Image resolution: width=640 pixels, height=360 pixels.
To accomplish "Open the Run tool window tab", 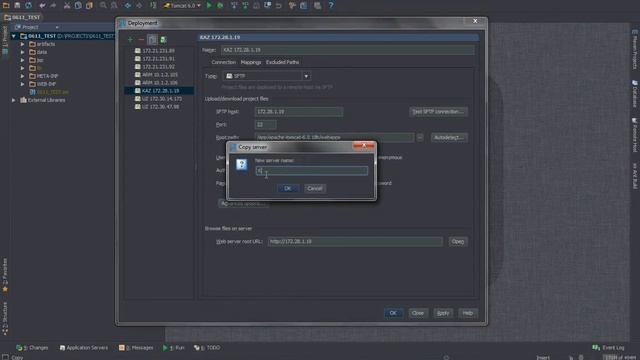I will point(173,348).
